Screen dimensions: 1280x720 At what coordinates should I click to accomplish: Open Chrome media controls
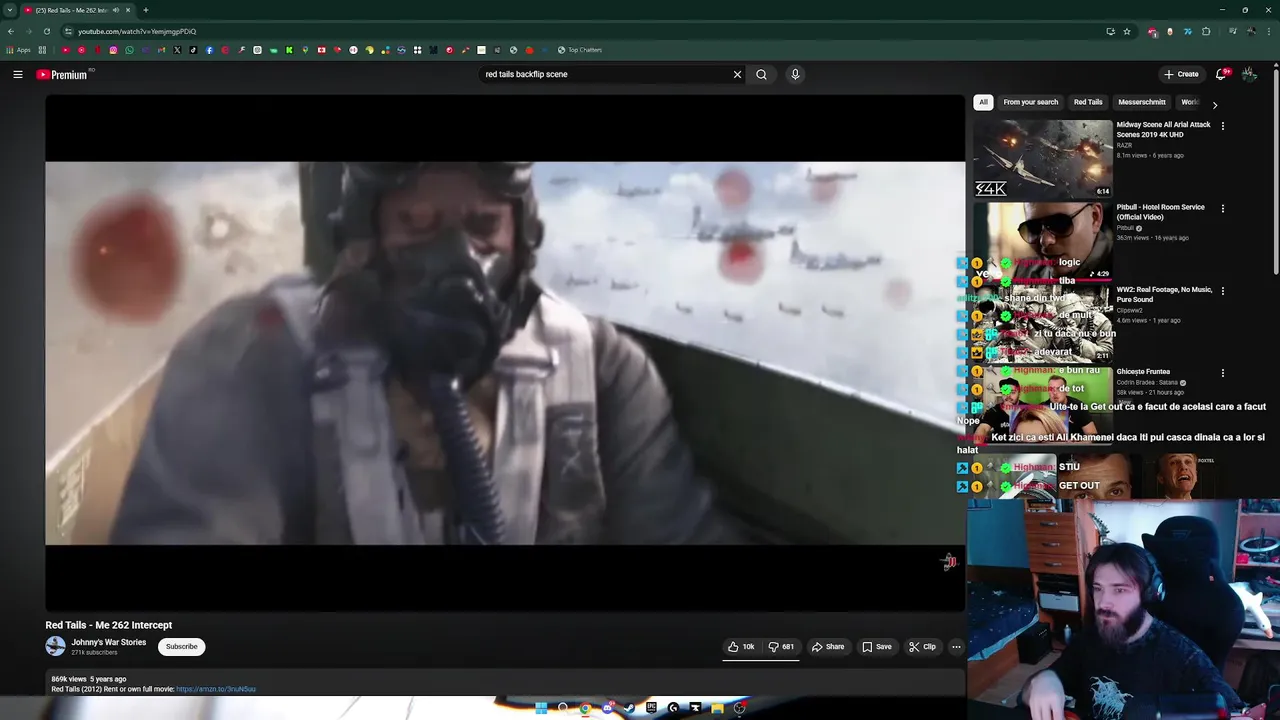coord(1233,31)
